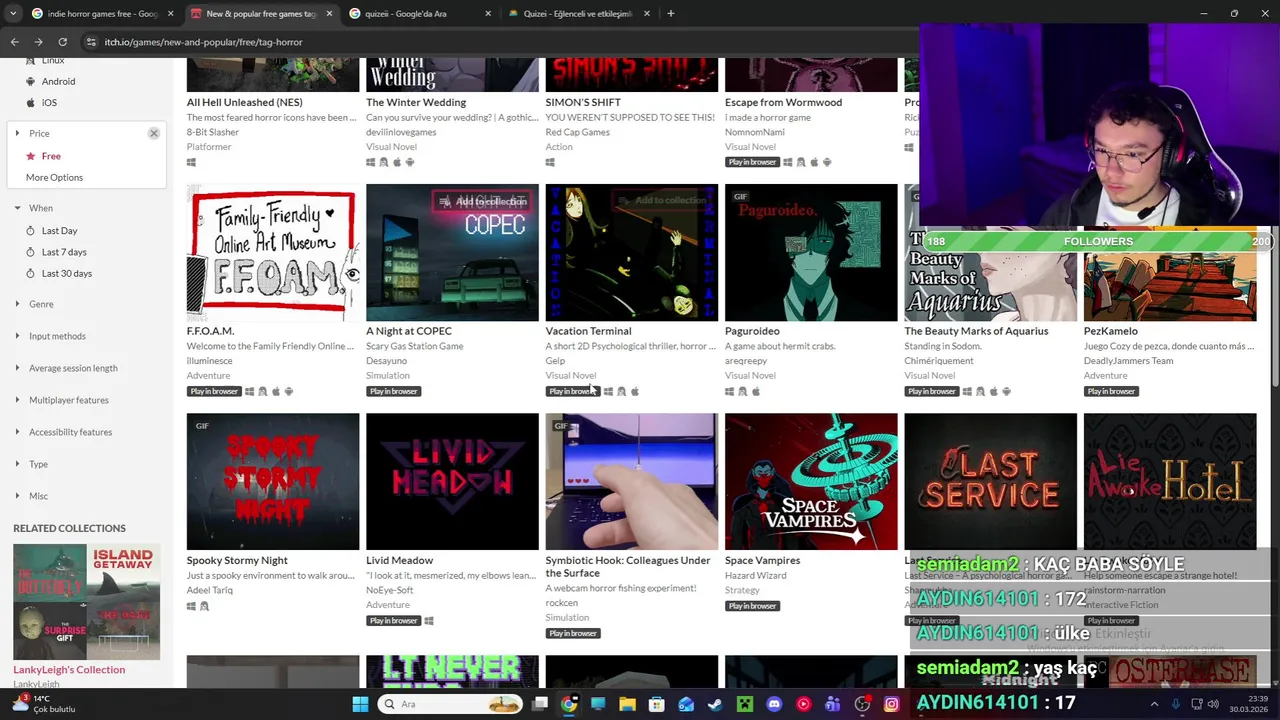Close the quizeii Google'da Ara tab
This screenshot has width=1280, height=720.
click(488, 14)
